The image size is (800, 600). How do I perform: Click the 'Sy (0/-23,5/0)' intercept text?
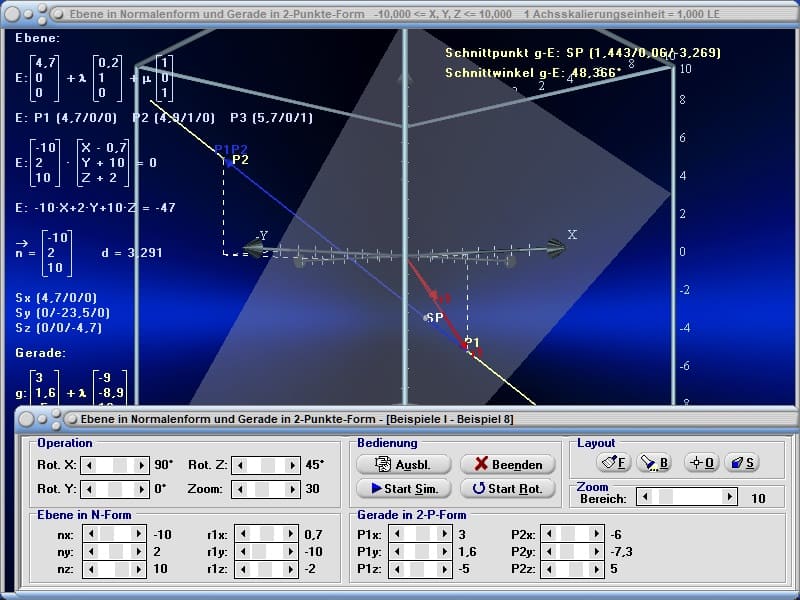63,313
